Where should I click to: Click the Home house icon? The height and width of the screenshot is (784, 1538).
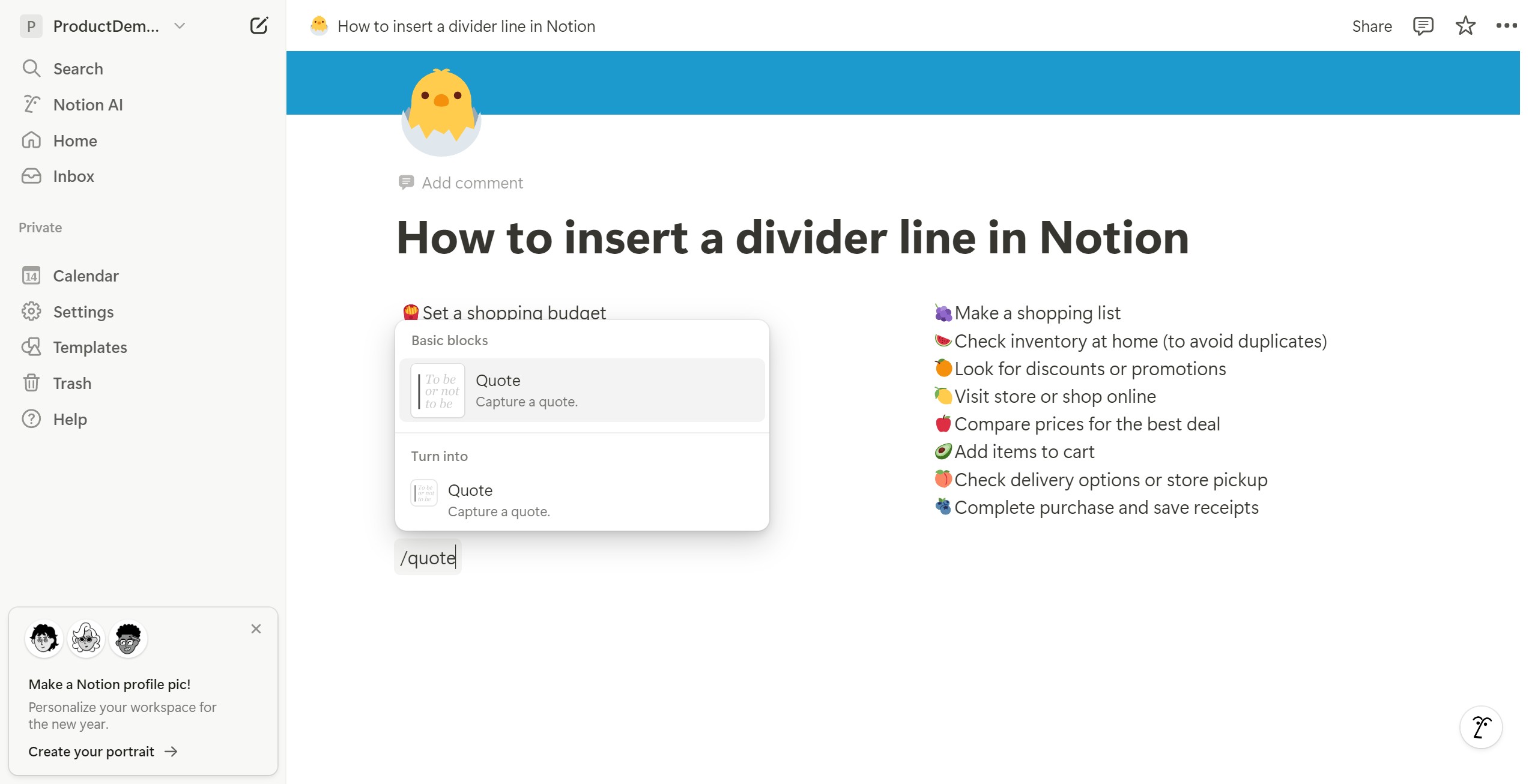pyautogui.click(x=31, y=140)
